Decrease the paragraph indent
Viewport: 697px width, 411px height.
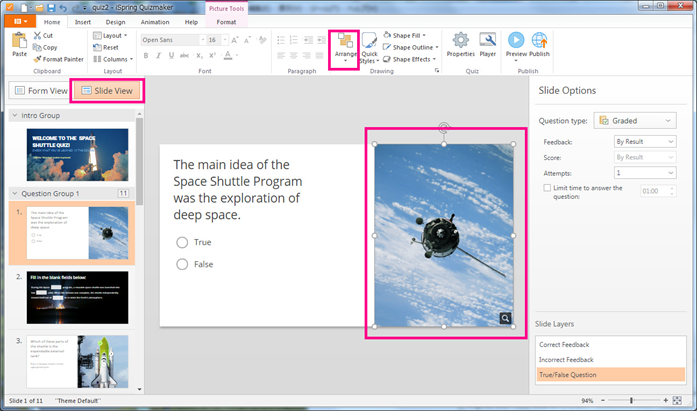point(308,40)
